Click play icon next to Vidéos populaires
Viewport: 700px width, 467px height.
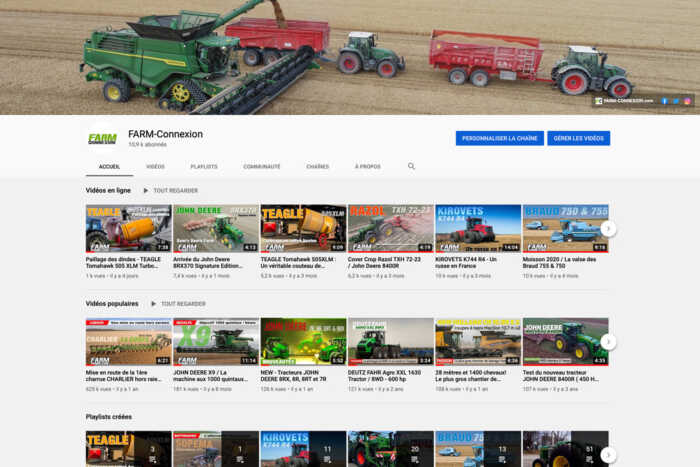(153, 304)
